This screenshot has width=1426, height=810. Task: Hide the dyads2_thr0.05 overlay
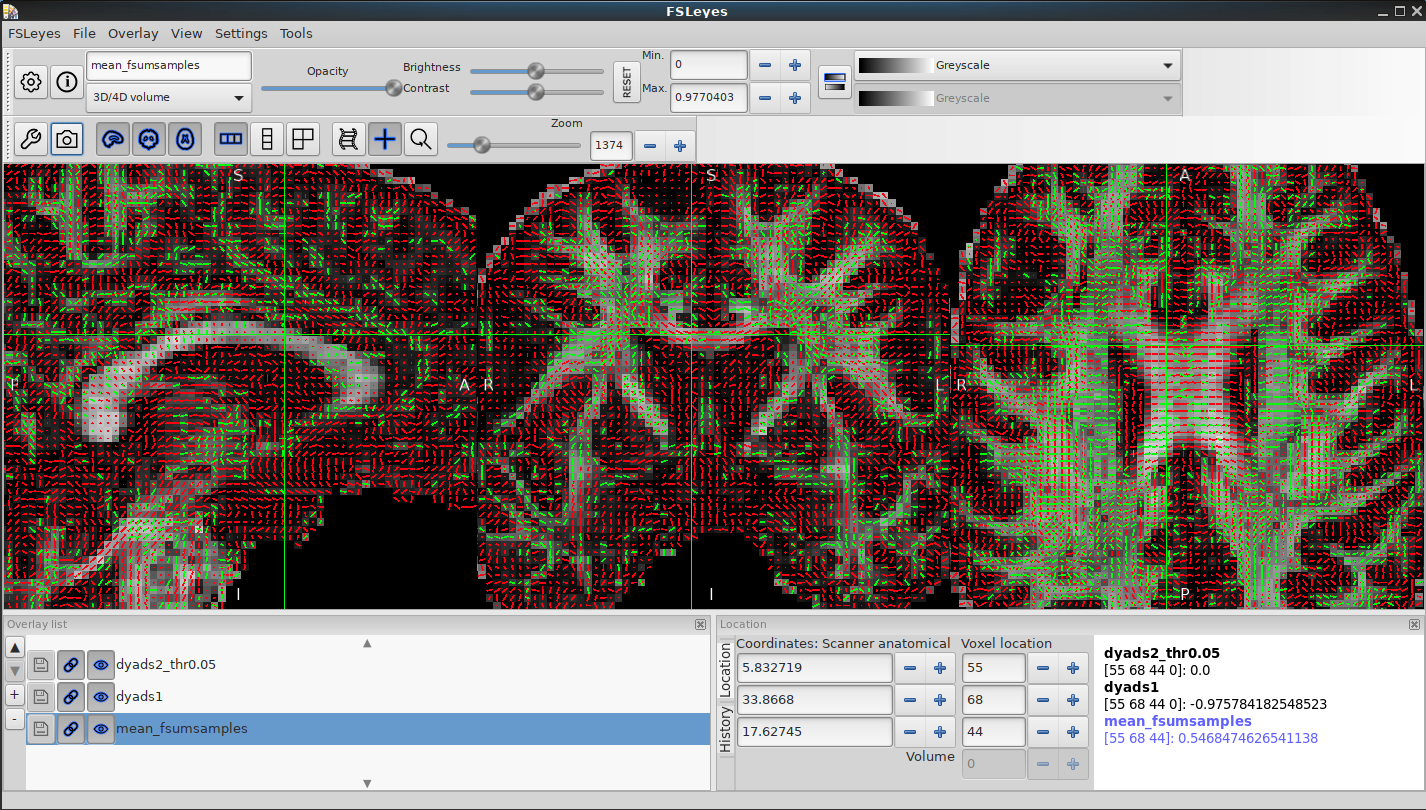pyautogui.click(x=101, y=665)
